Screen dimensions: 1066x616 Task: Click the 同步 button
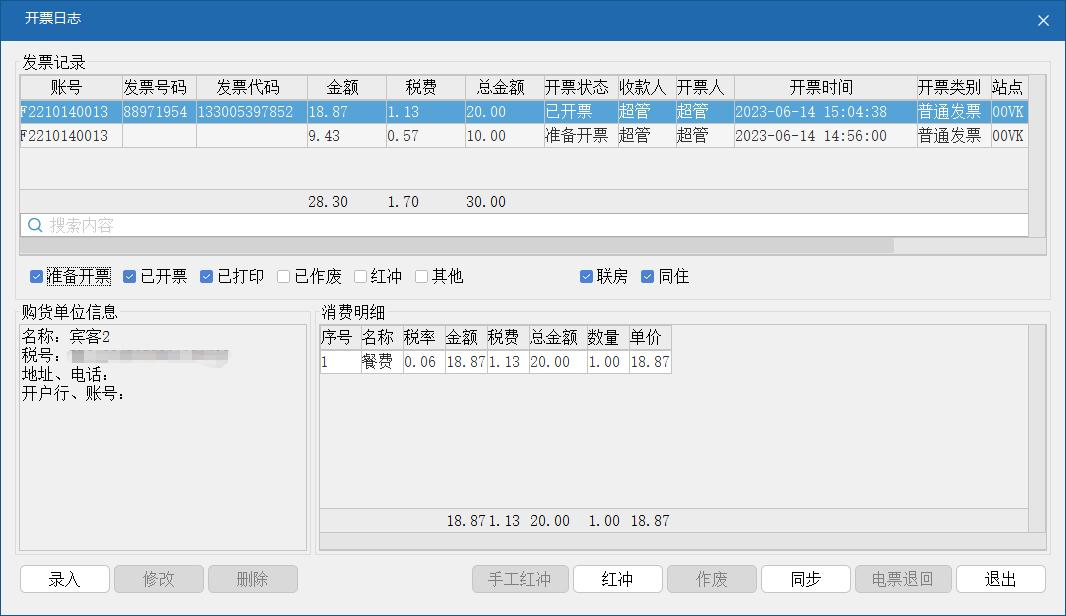coord(806,579)
